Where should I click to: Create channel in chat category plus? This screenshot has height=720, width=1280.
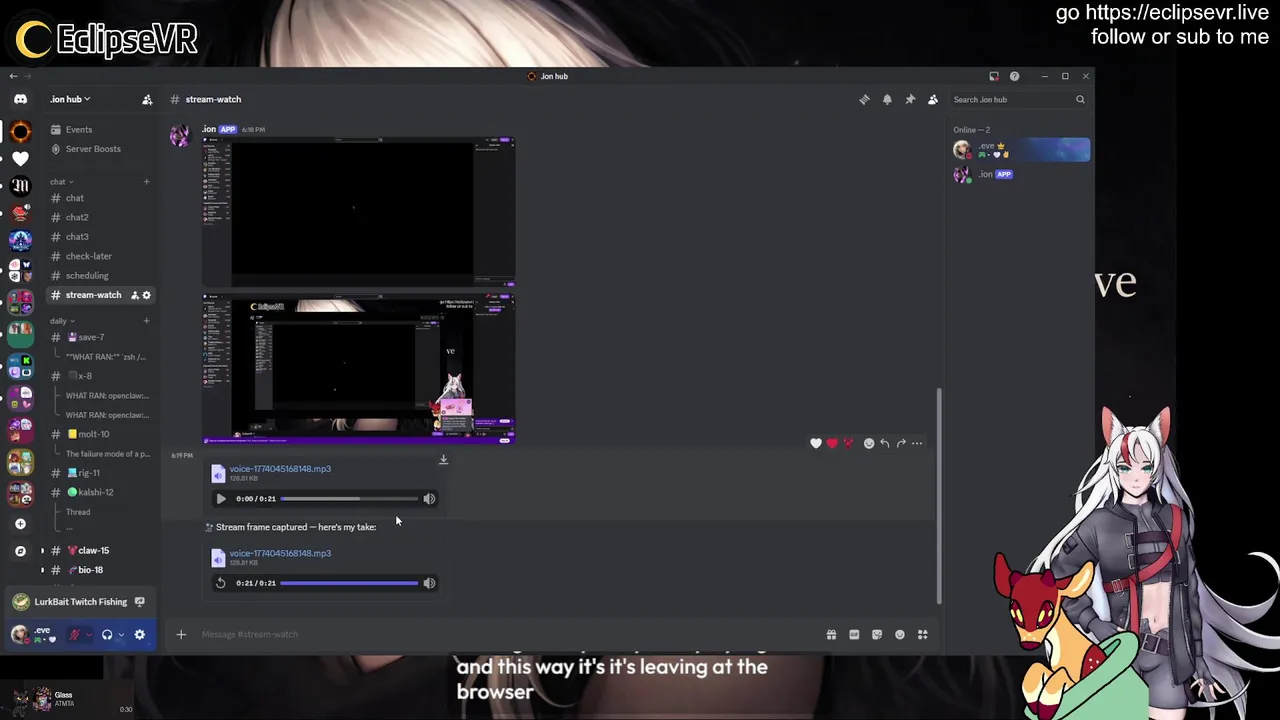(146, 182)
